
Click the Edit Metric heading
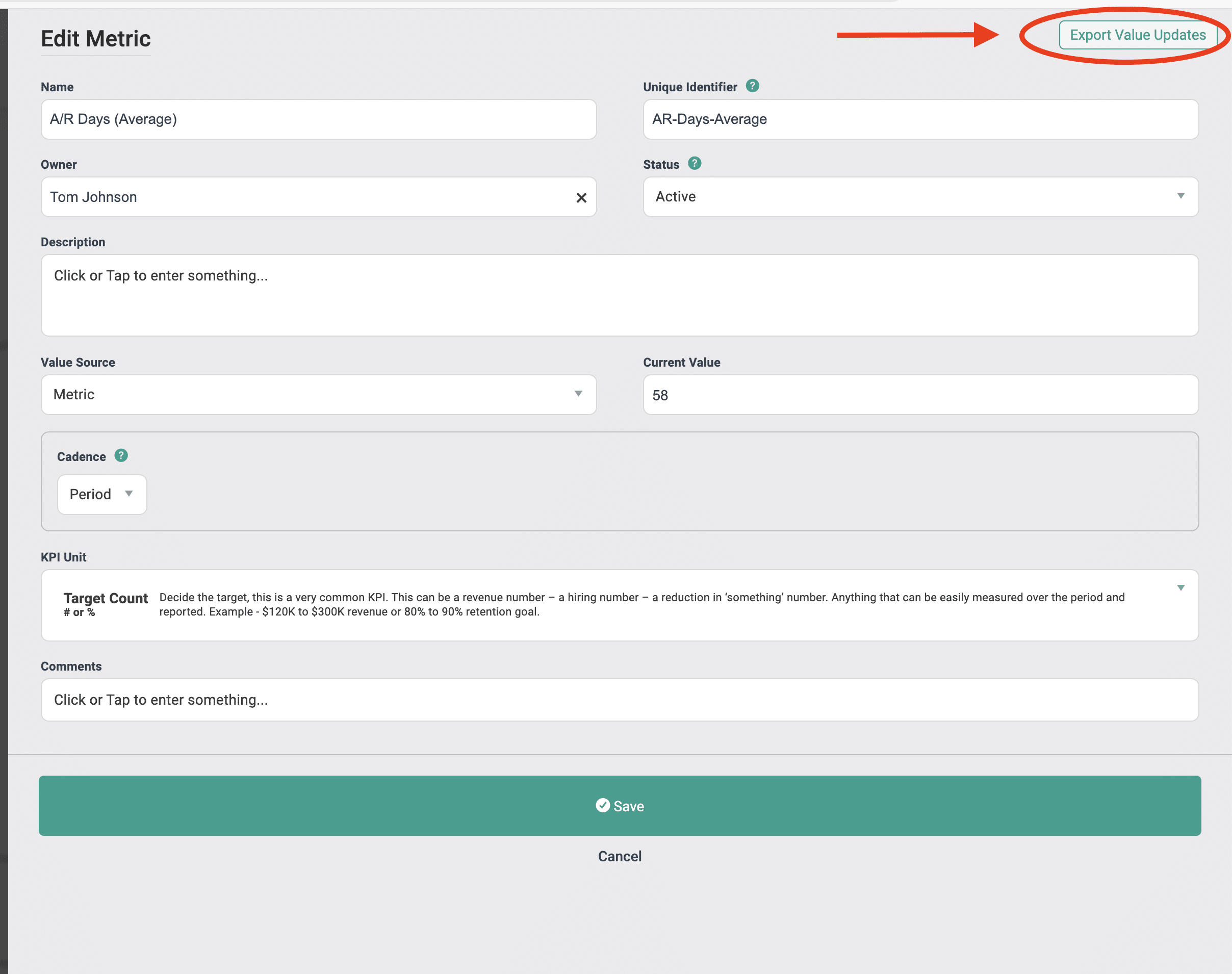pyautogui.click(x=96, y=39)
